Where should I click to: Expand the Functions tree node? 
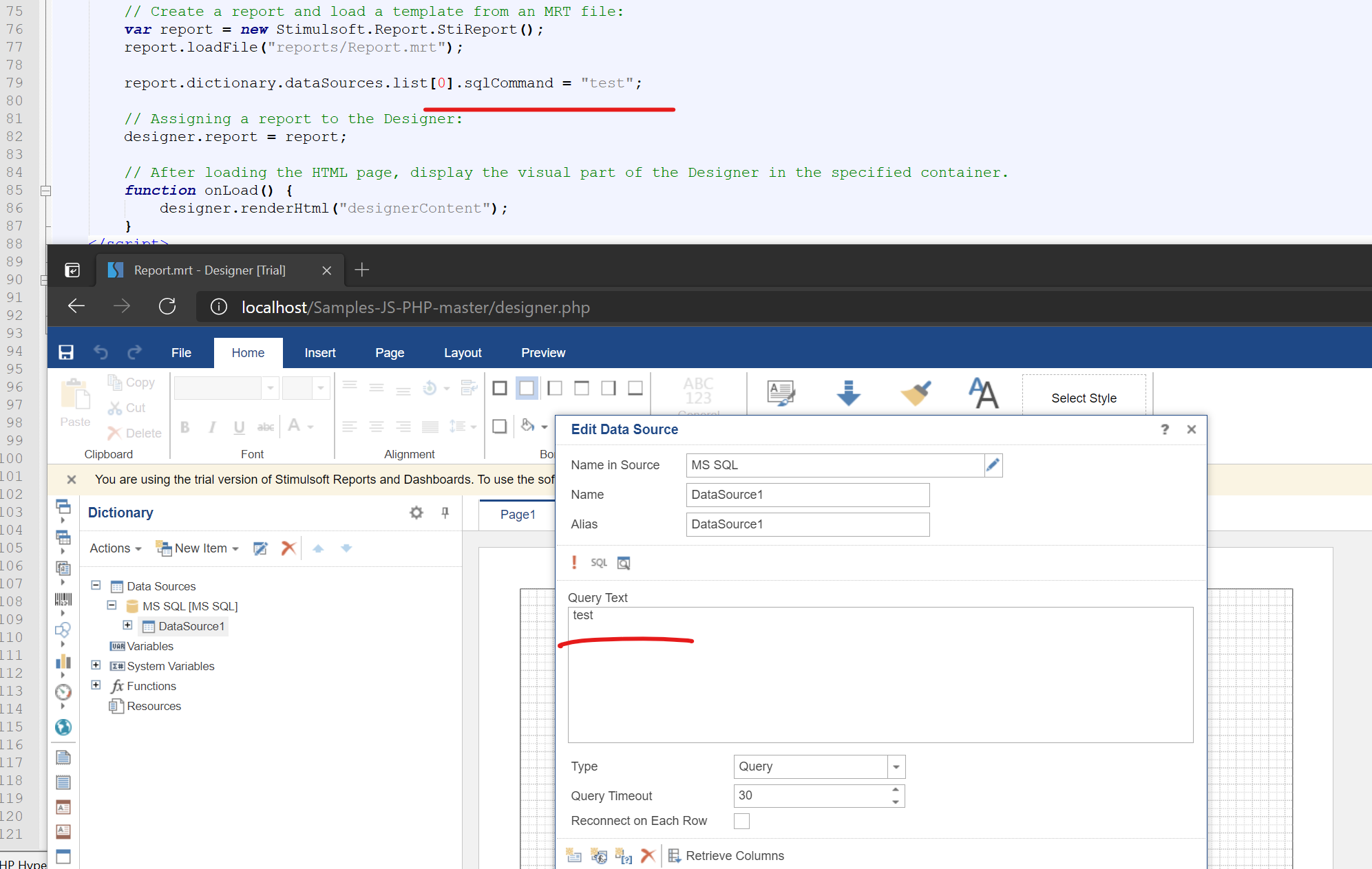pyautogui.click(x=96, y=685)
